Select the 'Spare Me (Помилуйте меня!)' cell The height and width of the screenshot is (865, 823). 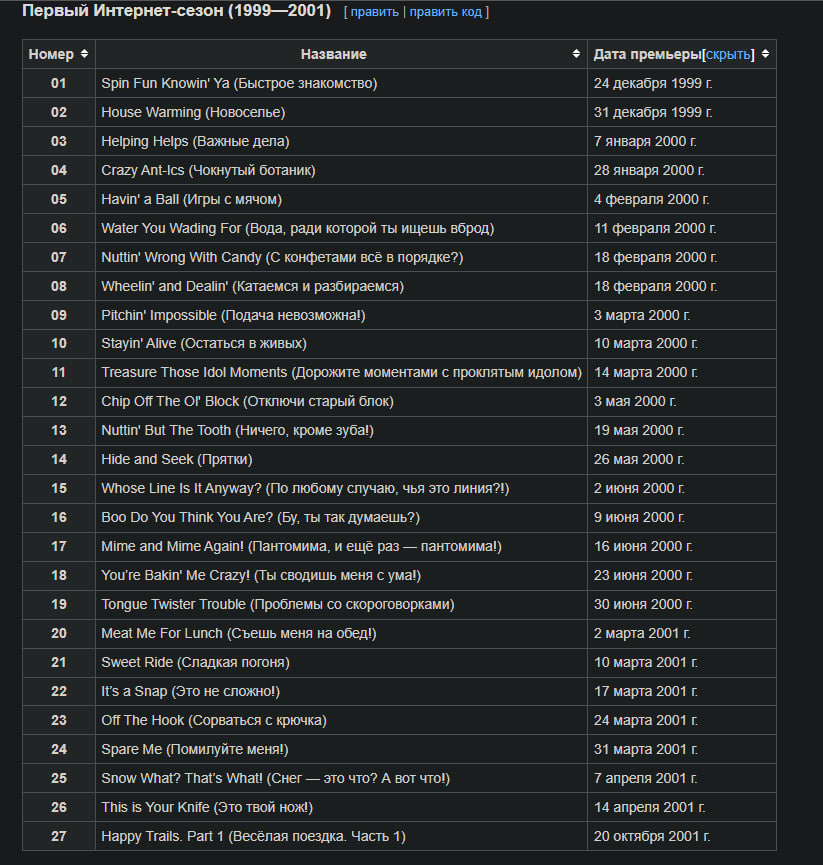coord(341,749)
